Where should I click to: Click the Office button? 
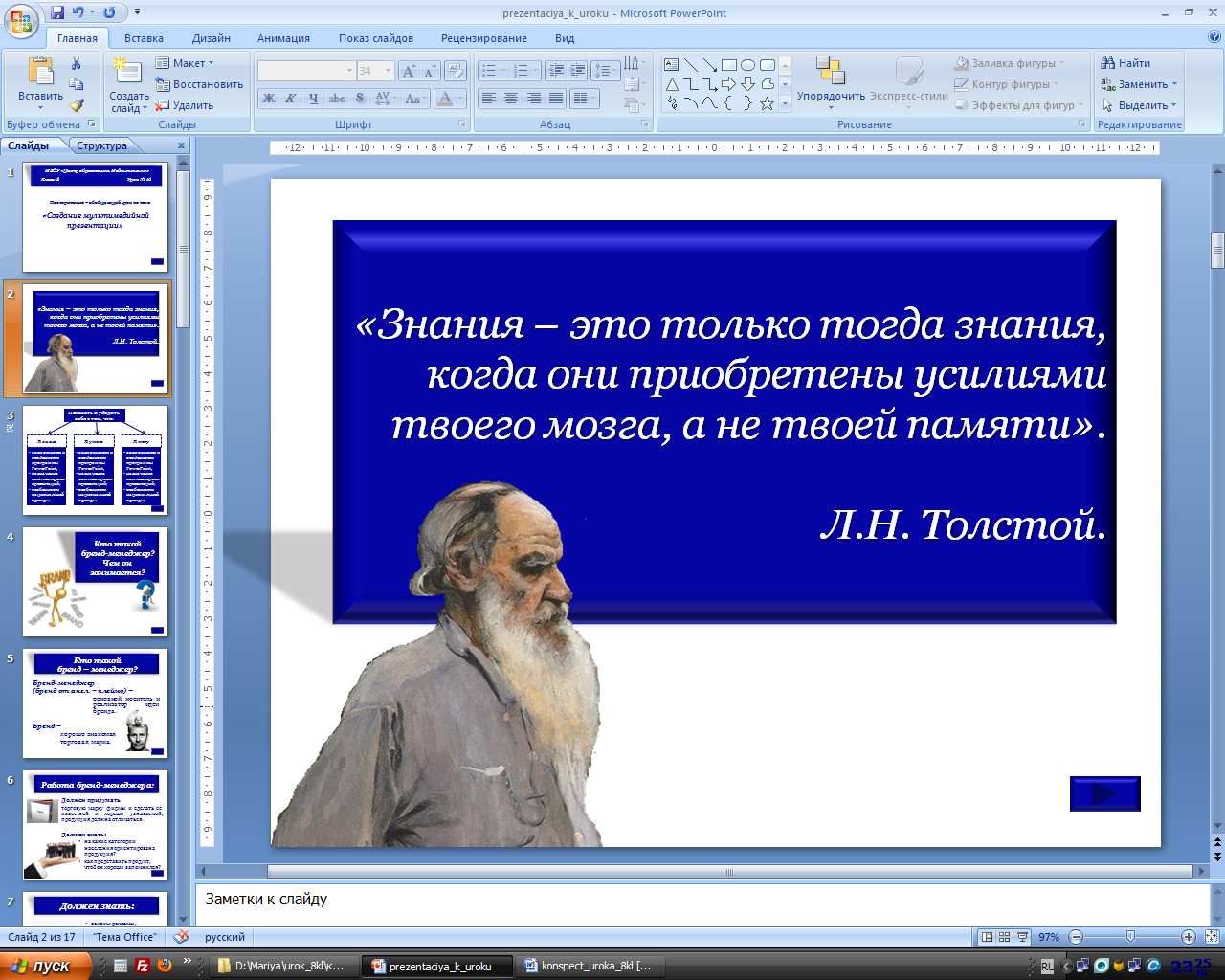tap(20, 18)
